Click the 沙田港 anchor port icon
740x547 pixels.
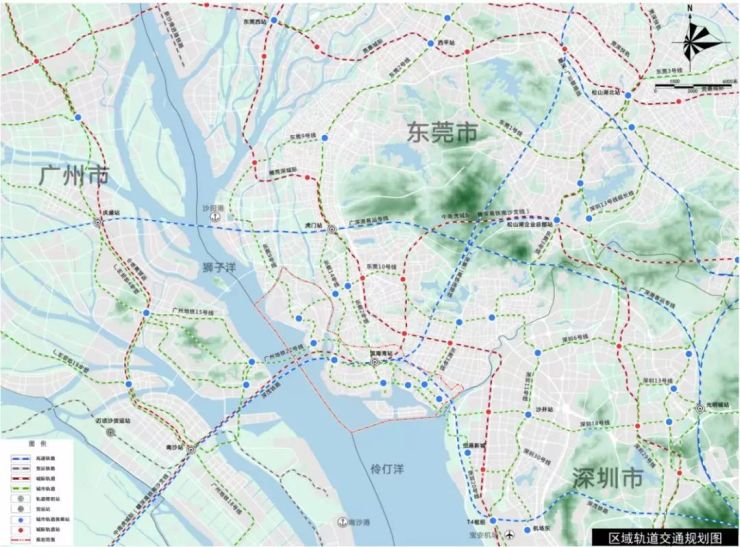coord(215,216)
